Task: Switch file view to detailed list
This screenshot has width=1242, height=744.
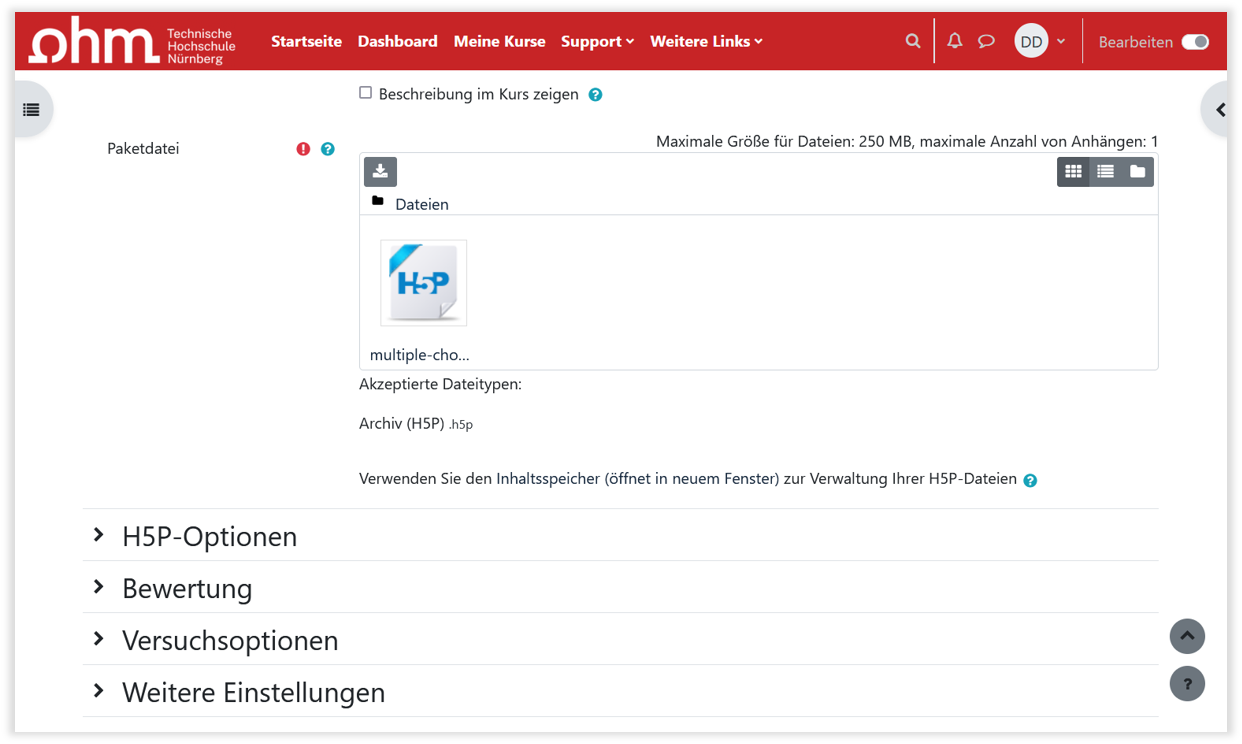Action: [1105, 172]
